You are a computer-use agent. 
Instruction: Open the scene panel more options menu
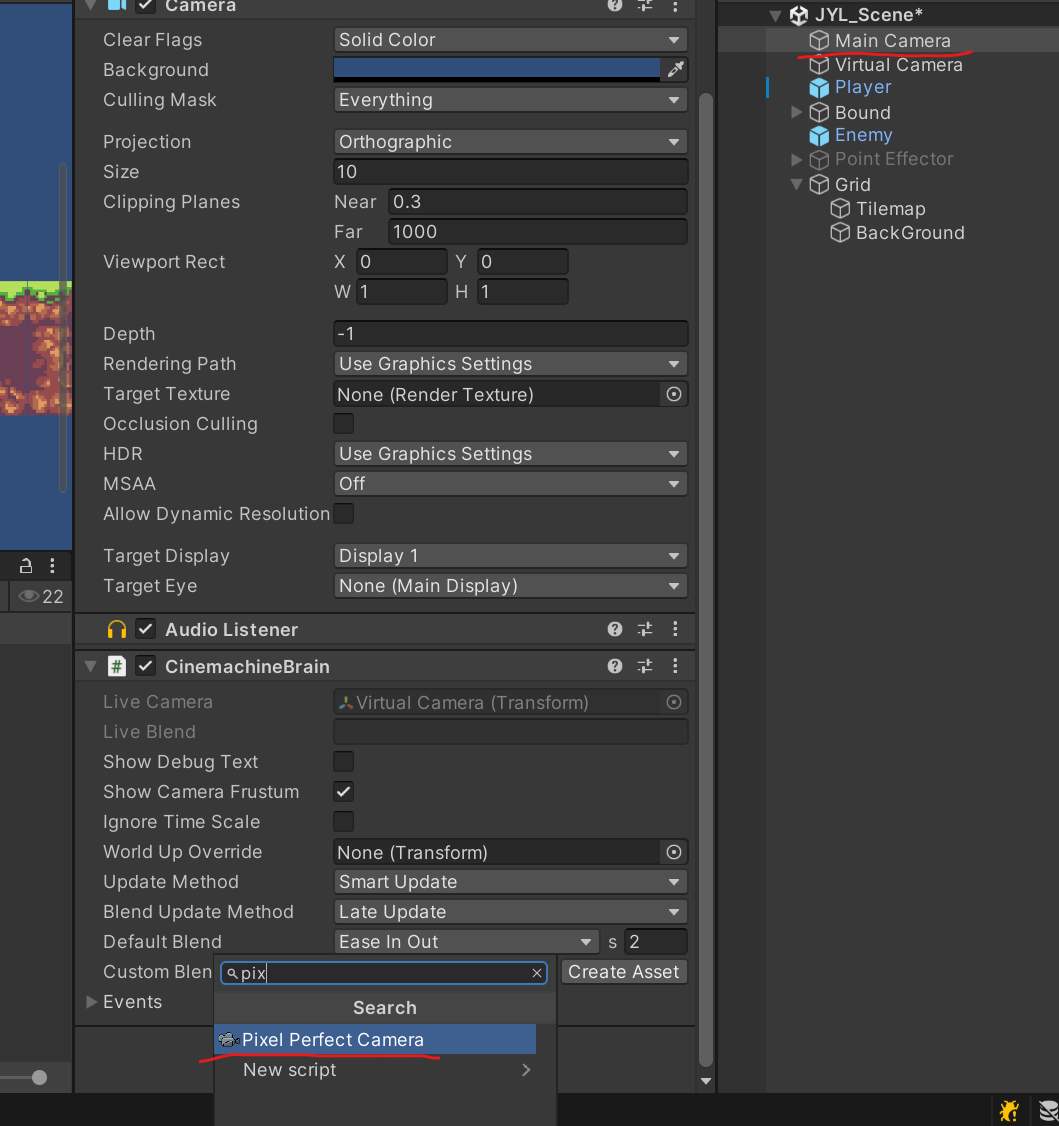pos(52,566)
